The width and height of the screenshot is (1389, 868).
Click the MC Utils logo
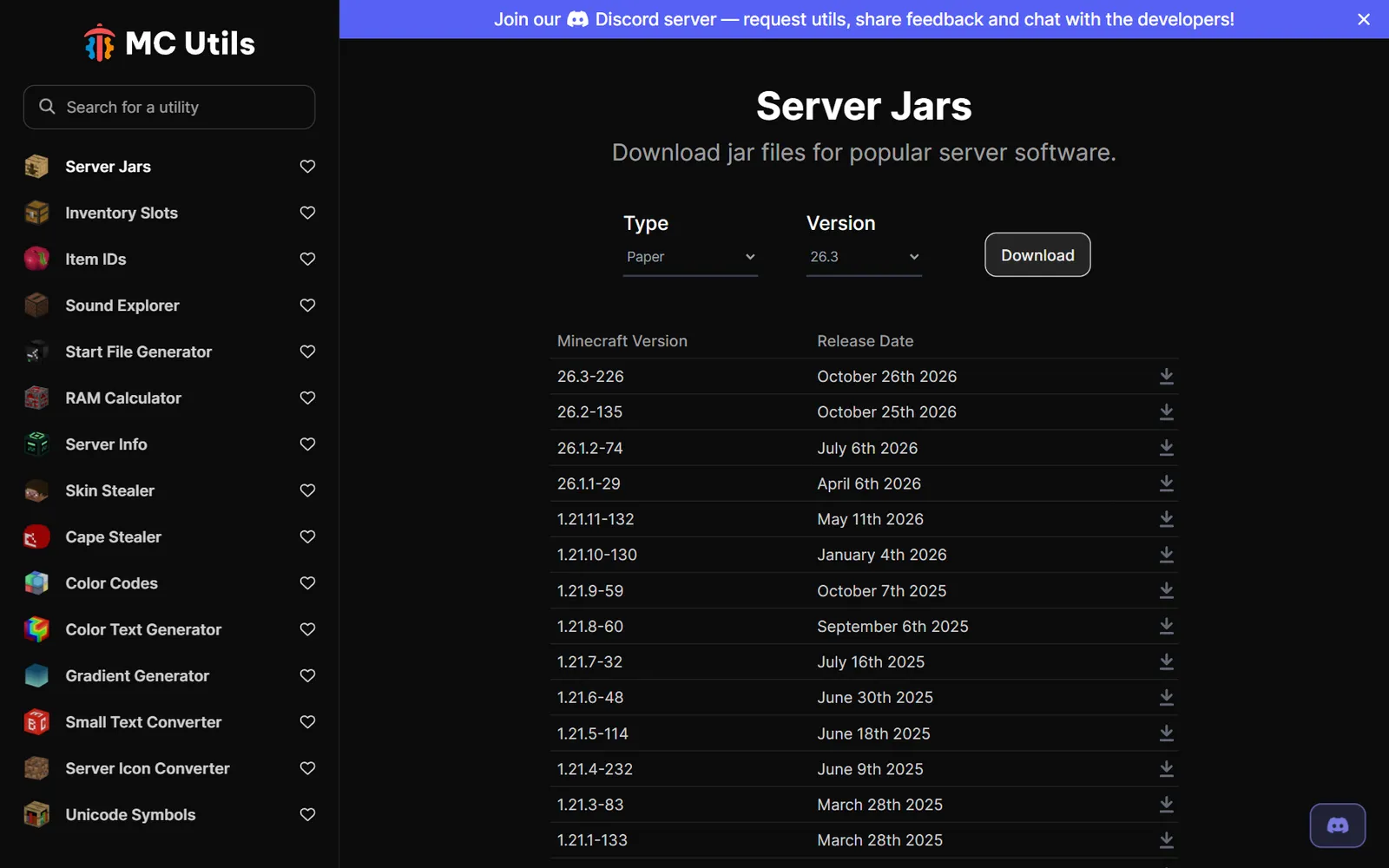click(x=169, y=43)
